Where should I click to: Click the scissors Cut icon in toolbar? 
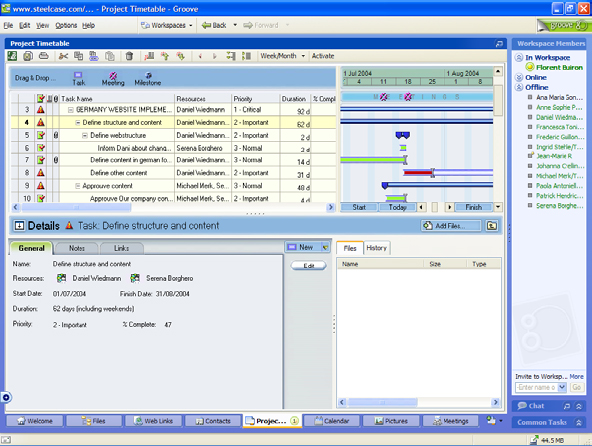tap(63, 56)
